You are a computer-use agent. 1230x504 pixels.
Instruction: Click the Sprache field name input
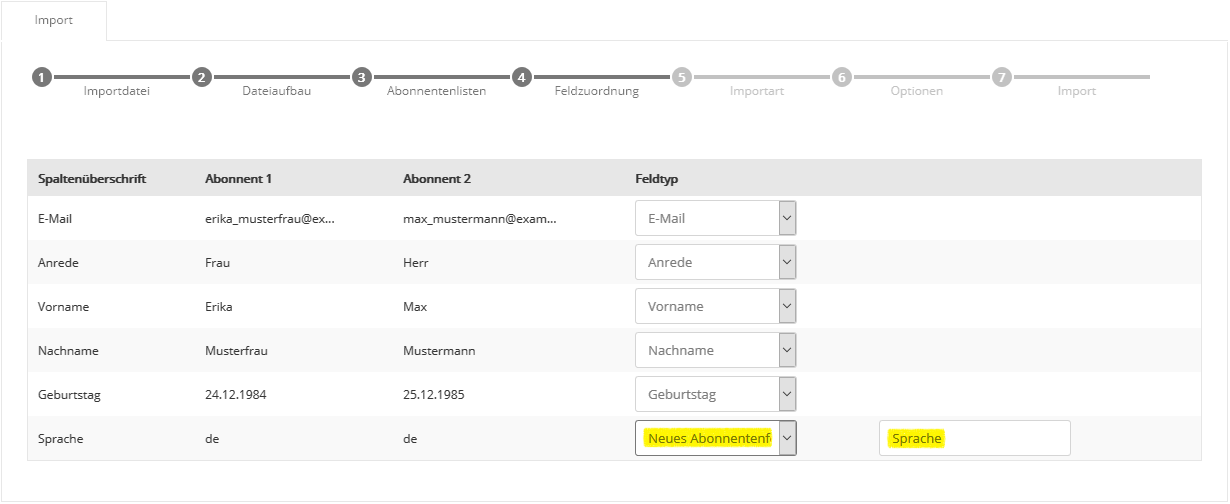pos(974,438)
